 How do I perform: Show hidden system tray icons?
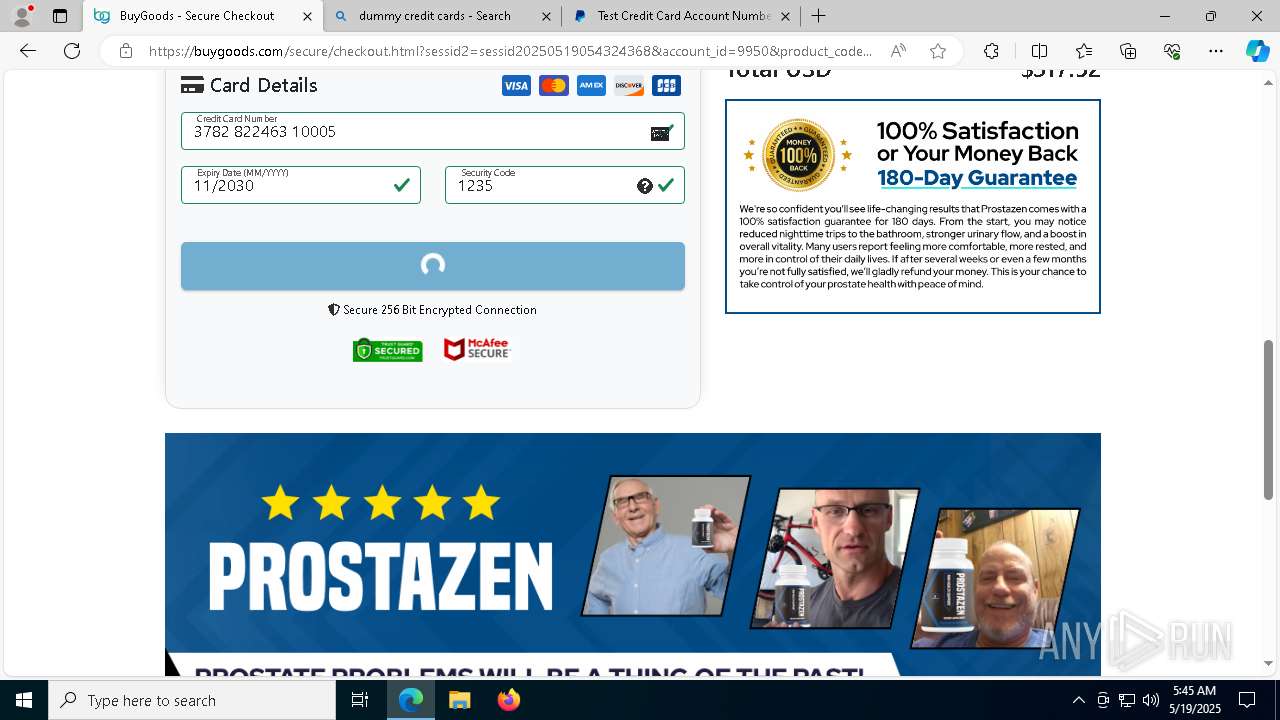tap(1078, 700)
